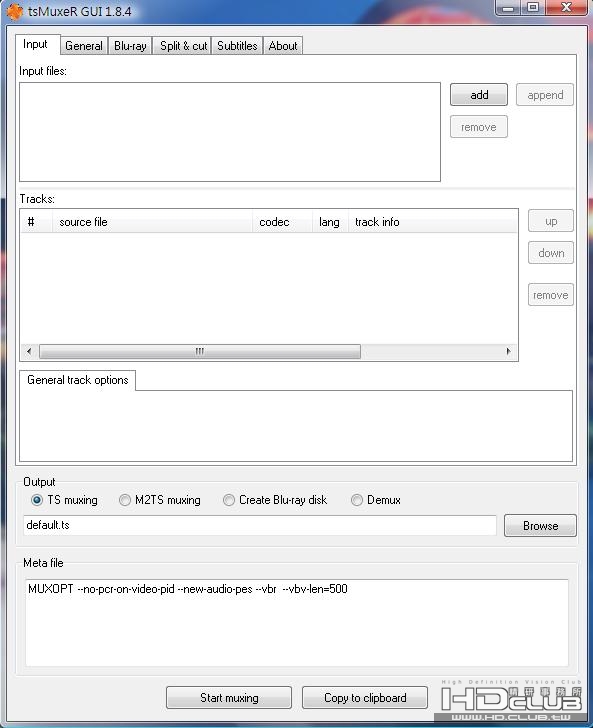Open the Split & cut tab
This screenshot has height=728, width=593.
pyautogui.click(x=183, y=46)
